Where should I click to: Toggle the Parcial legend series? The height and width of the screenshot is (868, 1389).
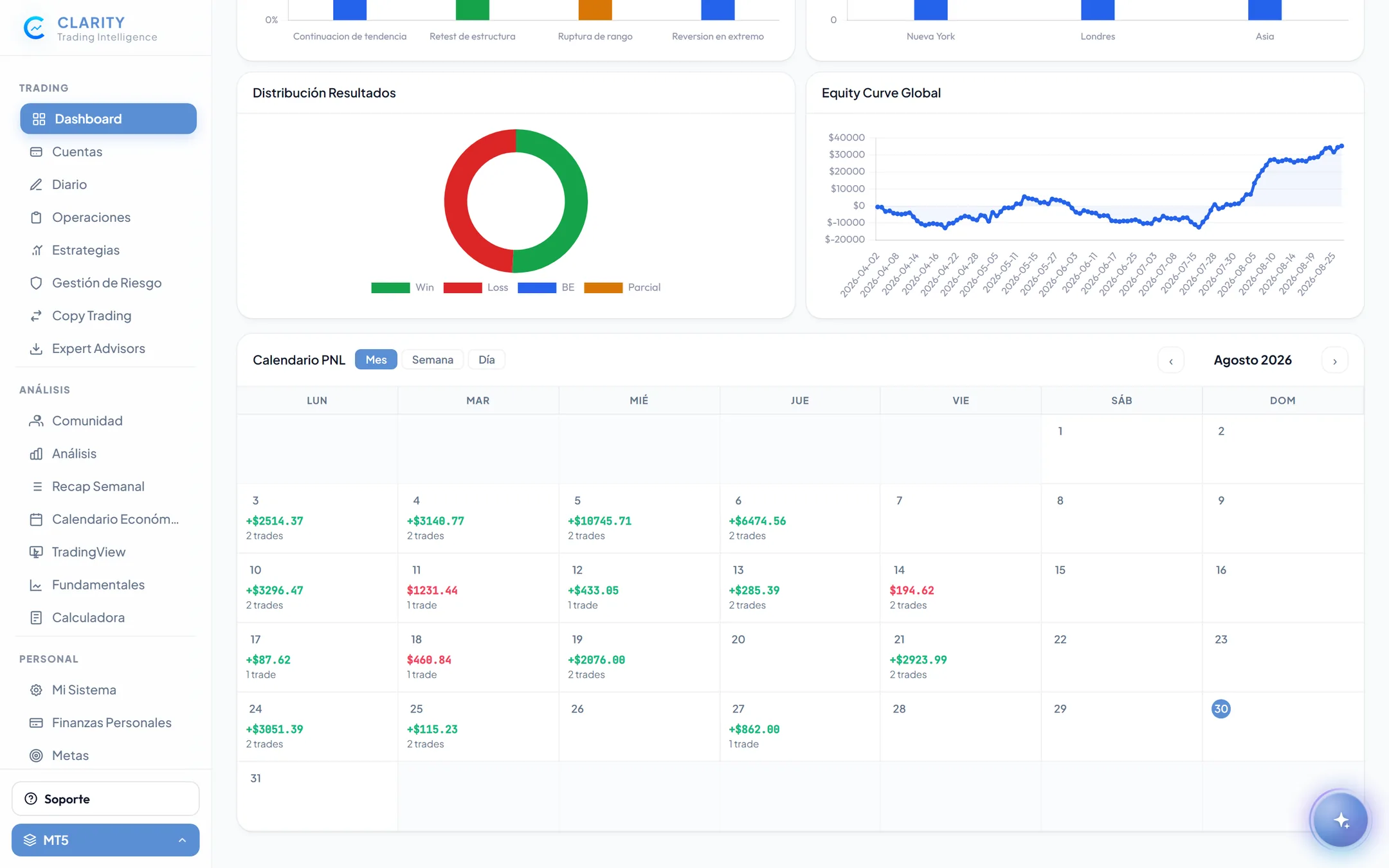point(622,287)
